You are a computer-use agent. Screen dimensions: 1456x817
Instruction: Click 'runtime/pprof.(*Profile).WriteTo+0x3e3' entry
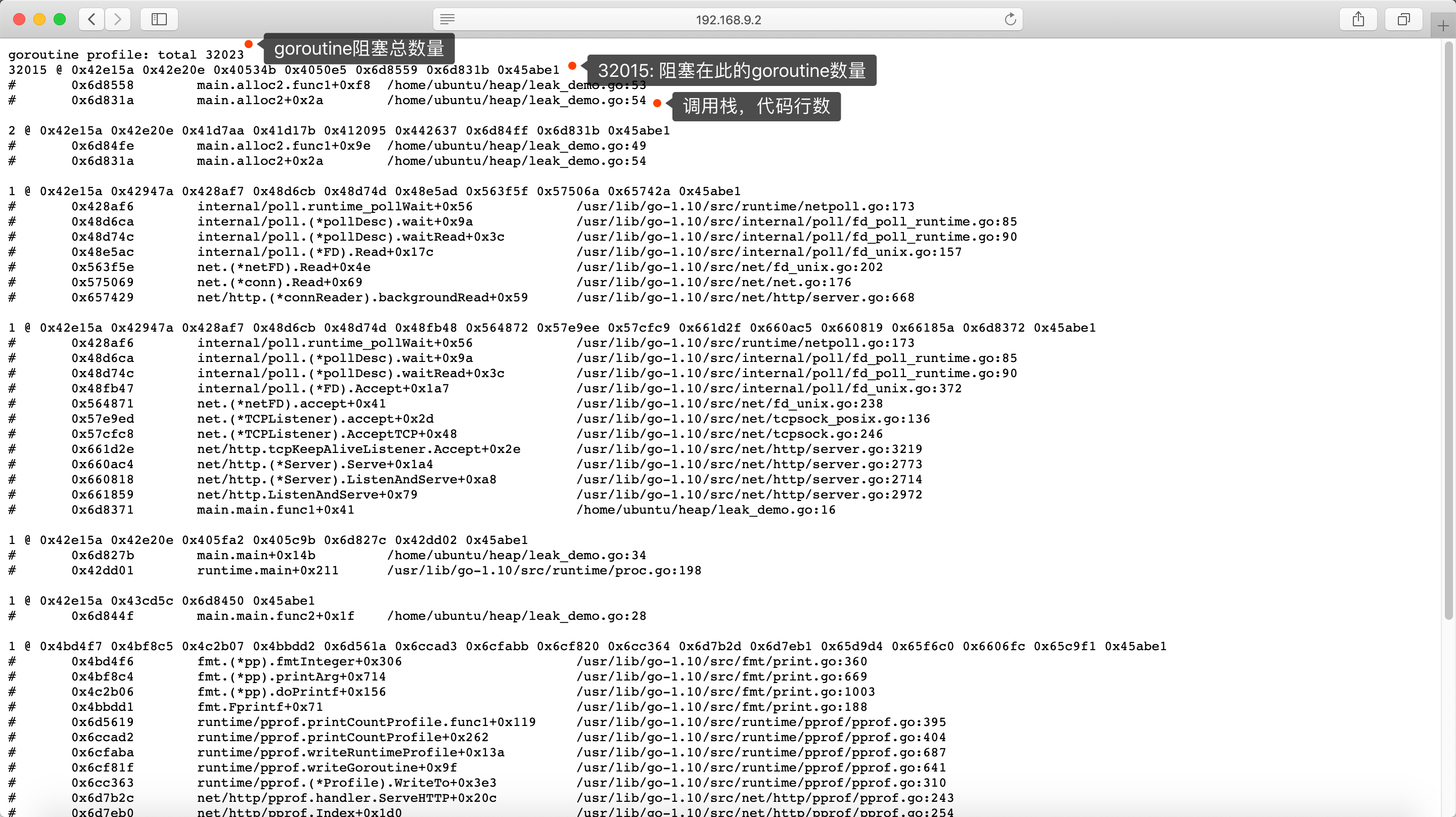click(347, 783)
